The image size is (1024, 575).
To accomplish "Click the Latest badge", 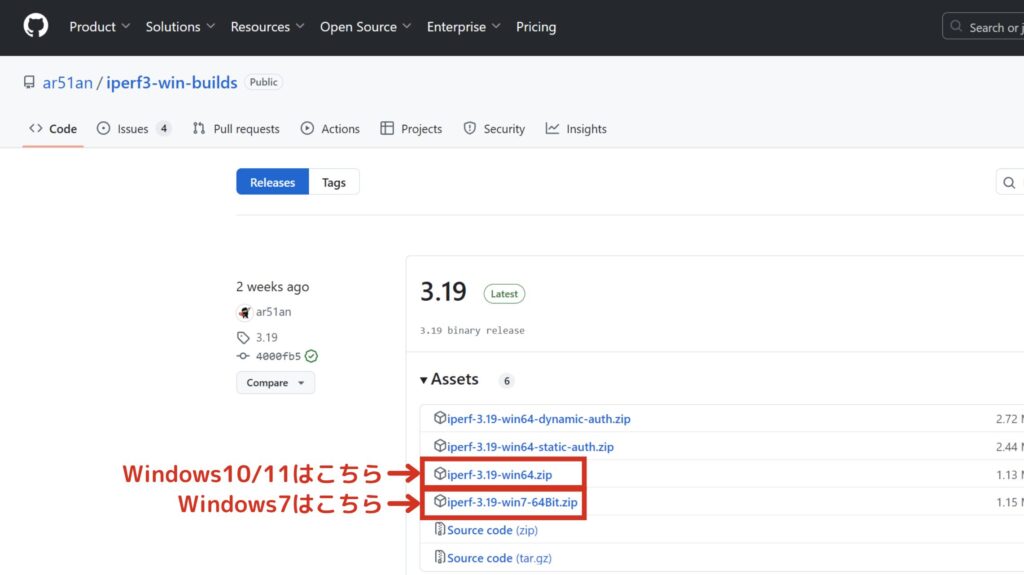I will tap(504, 294).
